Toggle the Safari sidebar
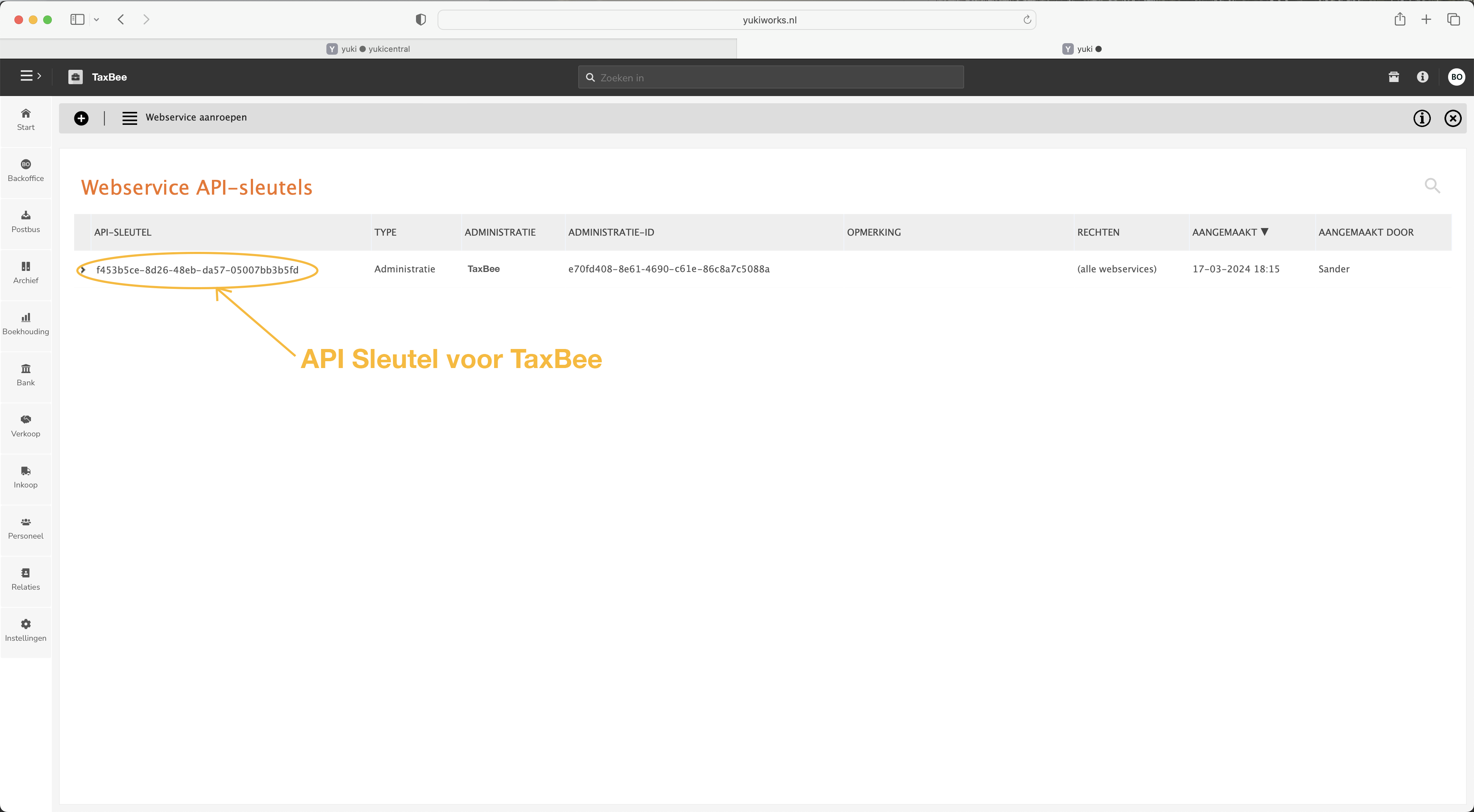1474x812 pixels. pyautogui.click(x=77, y=19)
